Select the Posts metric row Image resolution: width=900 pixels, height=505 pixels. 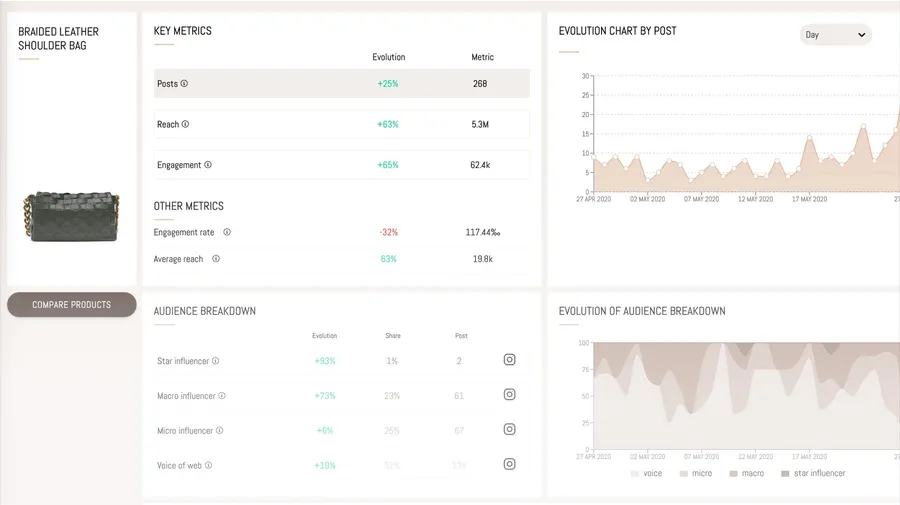click(x=341, y=84)
